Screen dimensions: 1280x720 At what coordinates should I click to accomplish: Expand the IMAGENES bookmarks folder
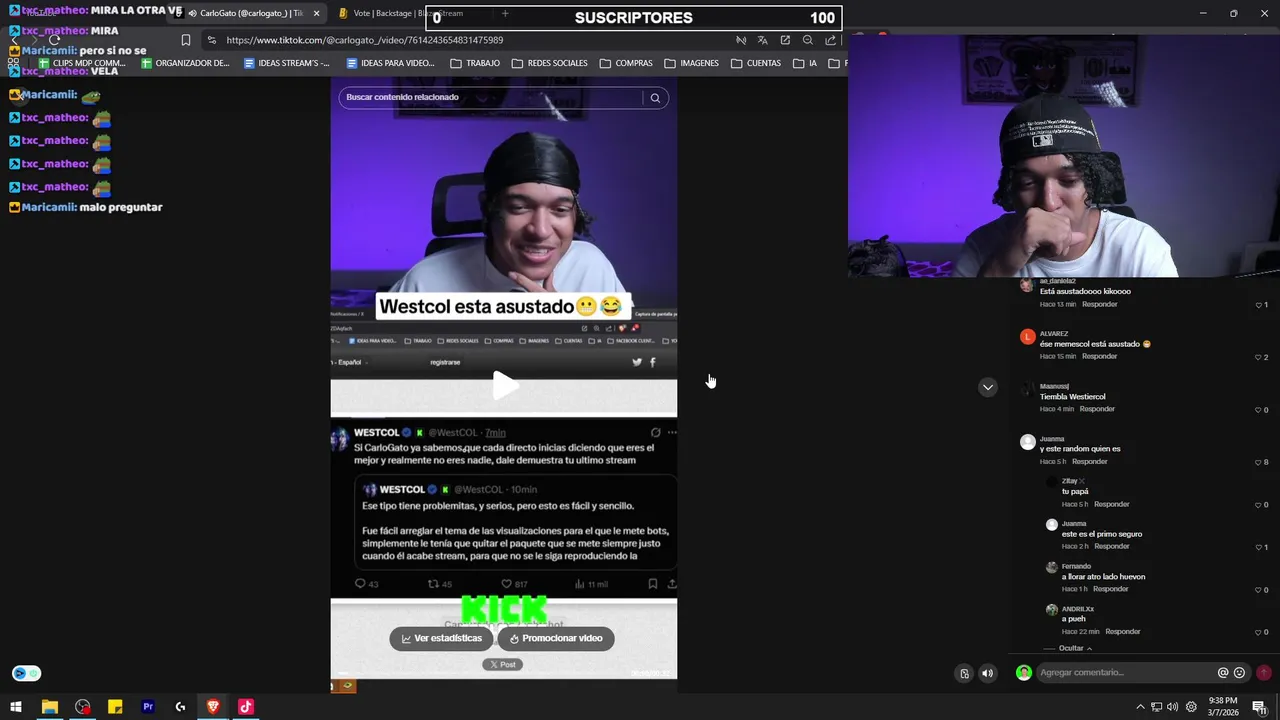[x=691, y=63]
